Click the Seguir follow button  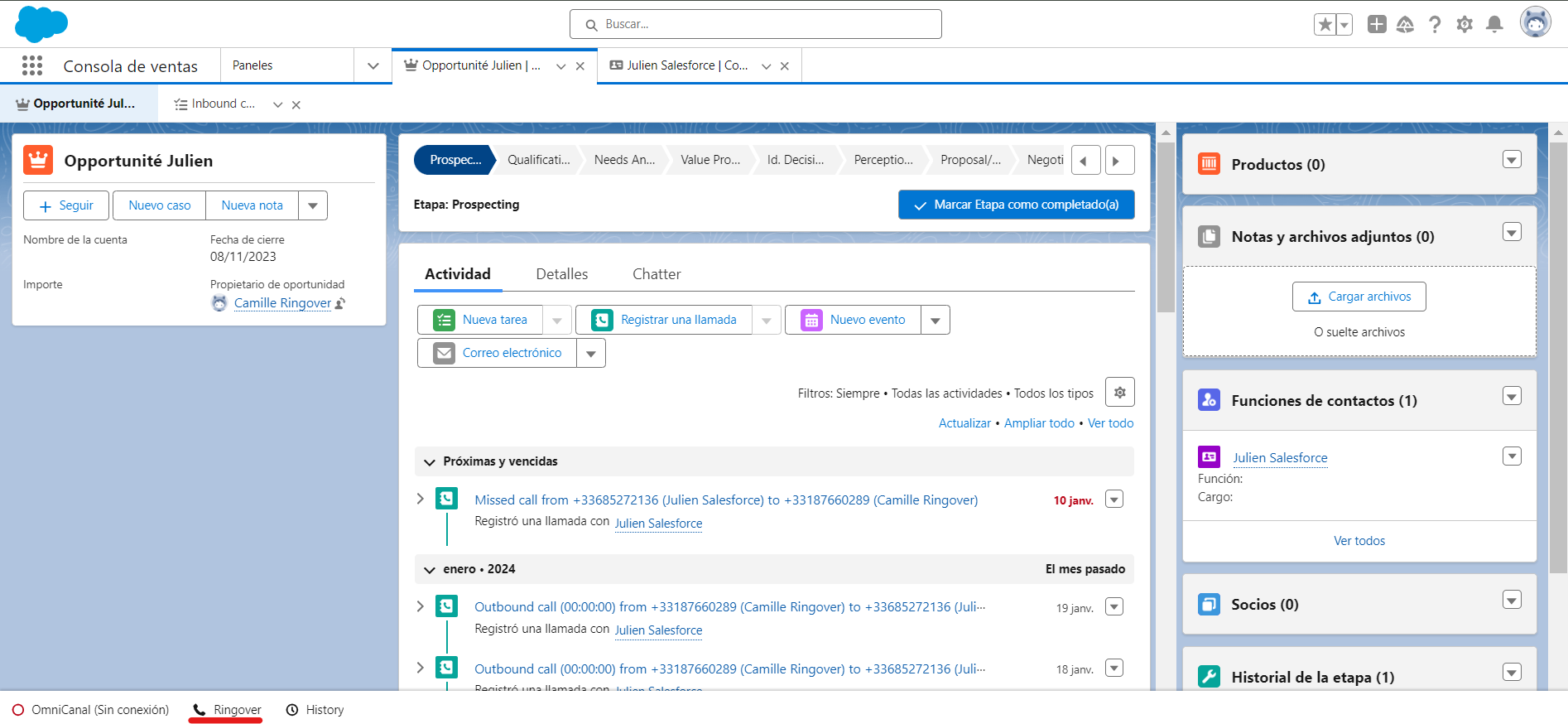[66, 205]
